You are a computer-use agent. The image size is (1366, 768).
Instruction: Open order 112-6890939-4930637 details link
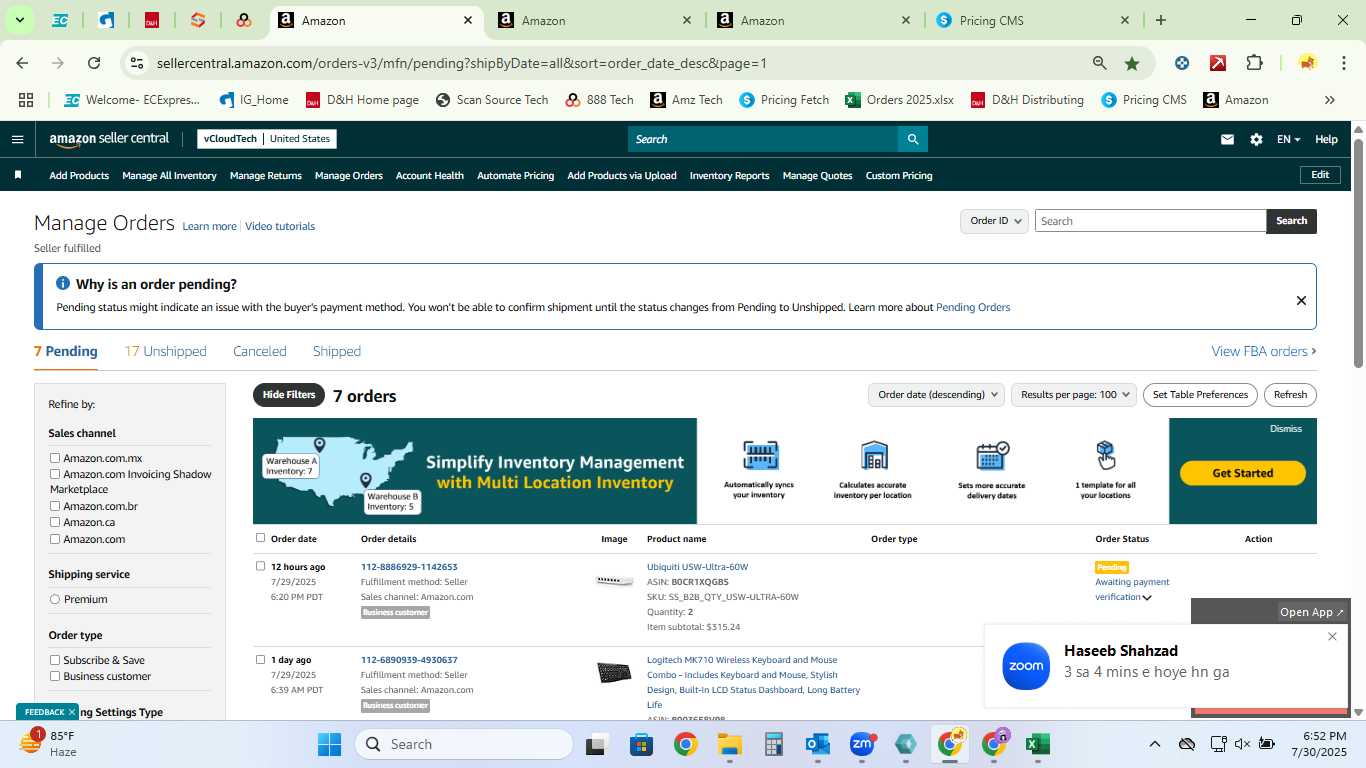[x=409, y=660]
